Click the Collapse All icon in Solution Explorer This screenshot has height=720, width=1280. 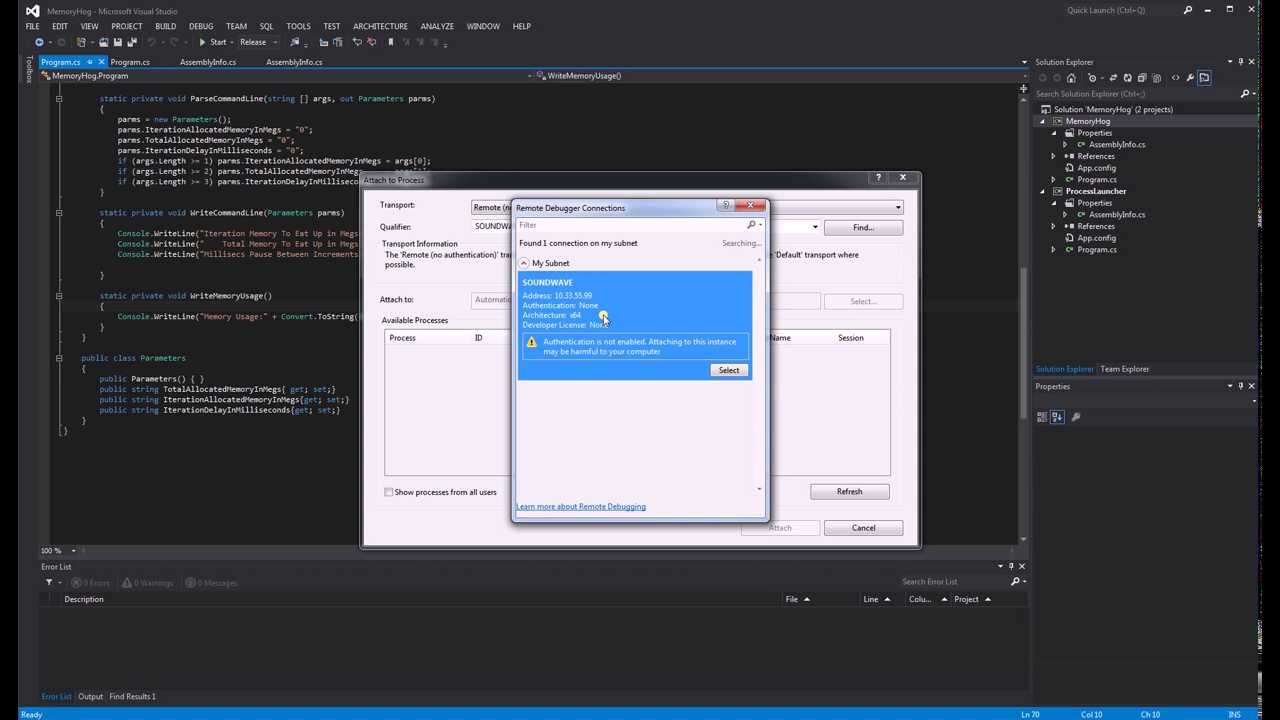click(x=1144, y=78)
